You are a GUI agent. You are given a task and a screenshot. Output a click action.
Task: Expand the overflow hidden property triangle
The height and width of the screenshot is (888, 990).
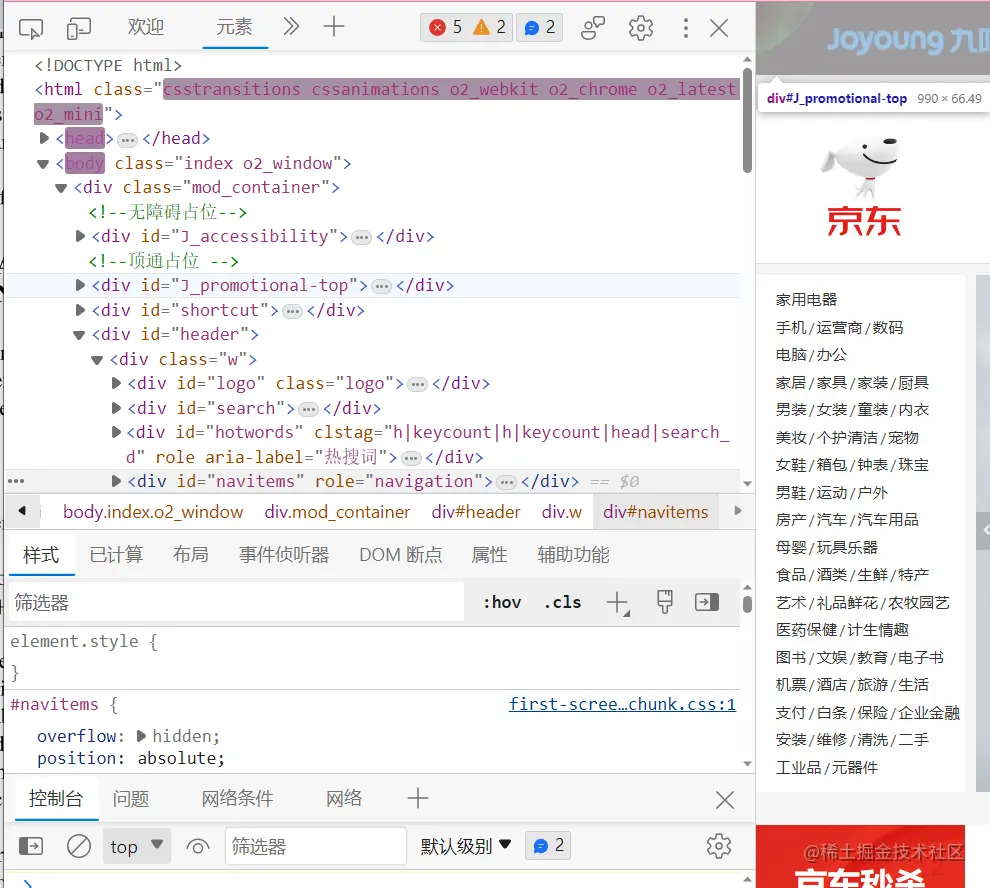click(141, 736)
